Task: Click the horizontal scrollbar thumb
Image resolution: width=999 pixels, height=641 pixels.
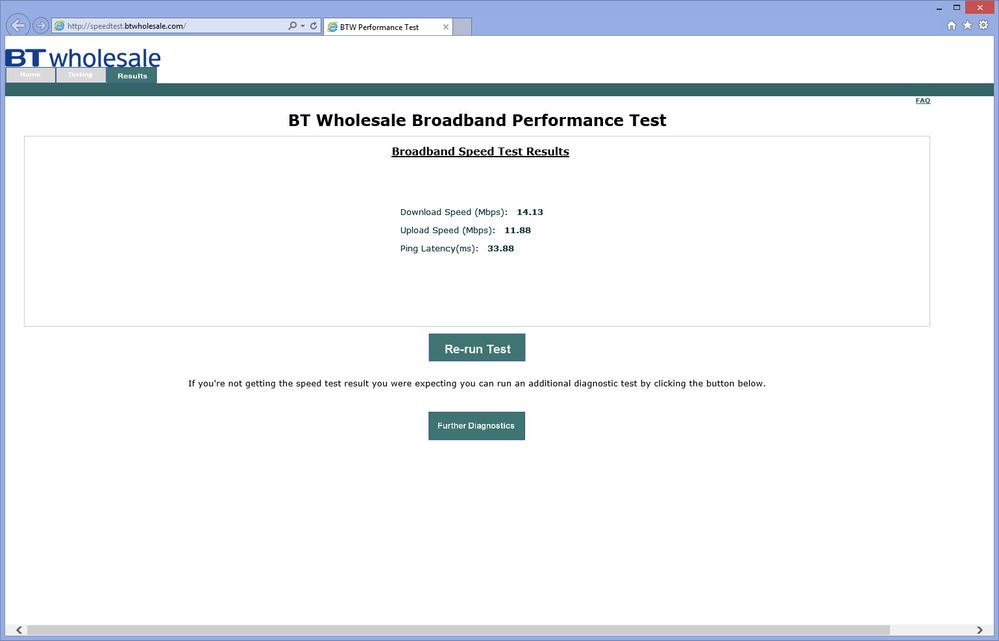Action: [x=458, y=630]
